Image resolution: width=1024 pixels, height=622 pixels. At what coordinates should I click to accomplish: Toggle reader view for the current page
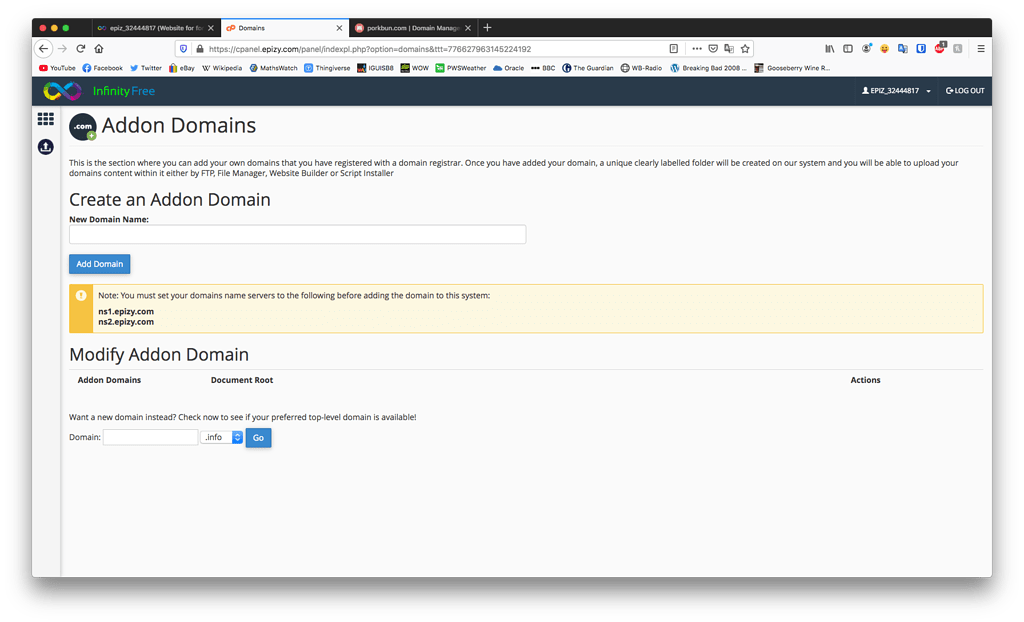point(674,47)
